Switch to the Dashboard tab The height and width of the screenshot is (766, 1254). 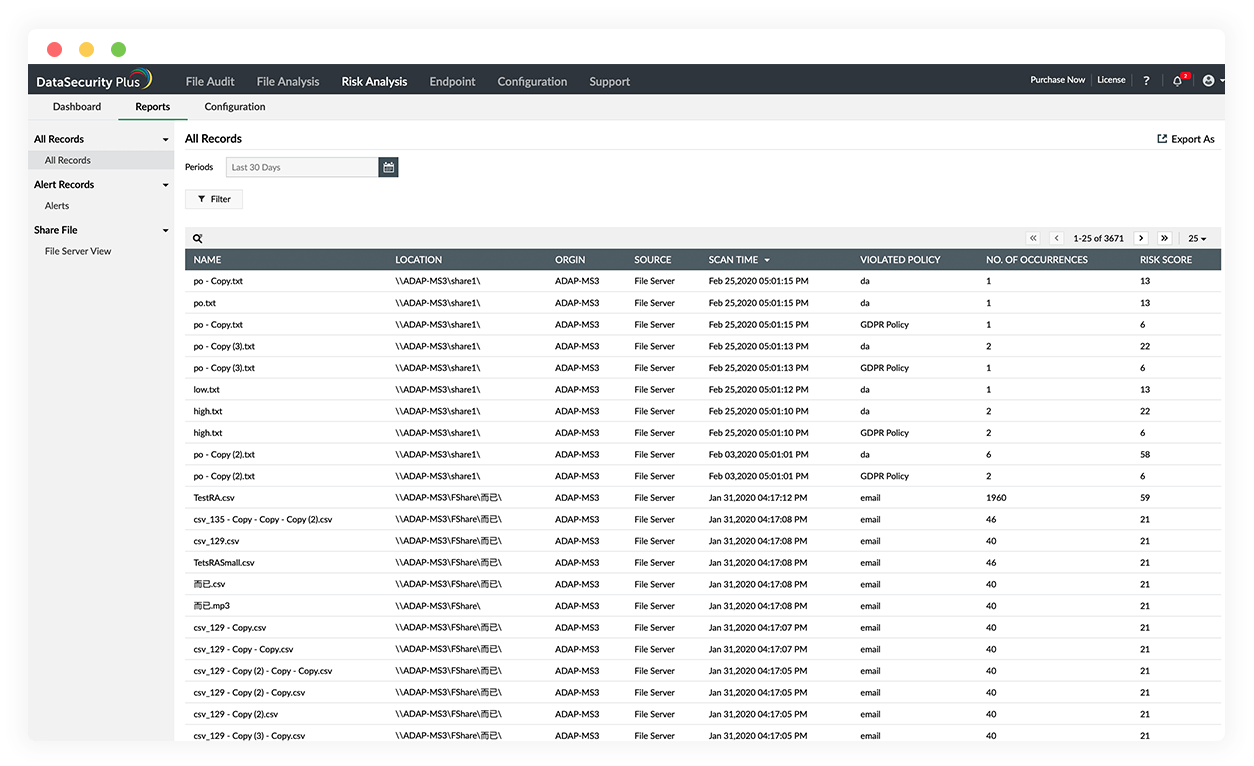(76, 107)
